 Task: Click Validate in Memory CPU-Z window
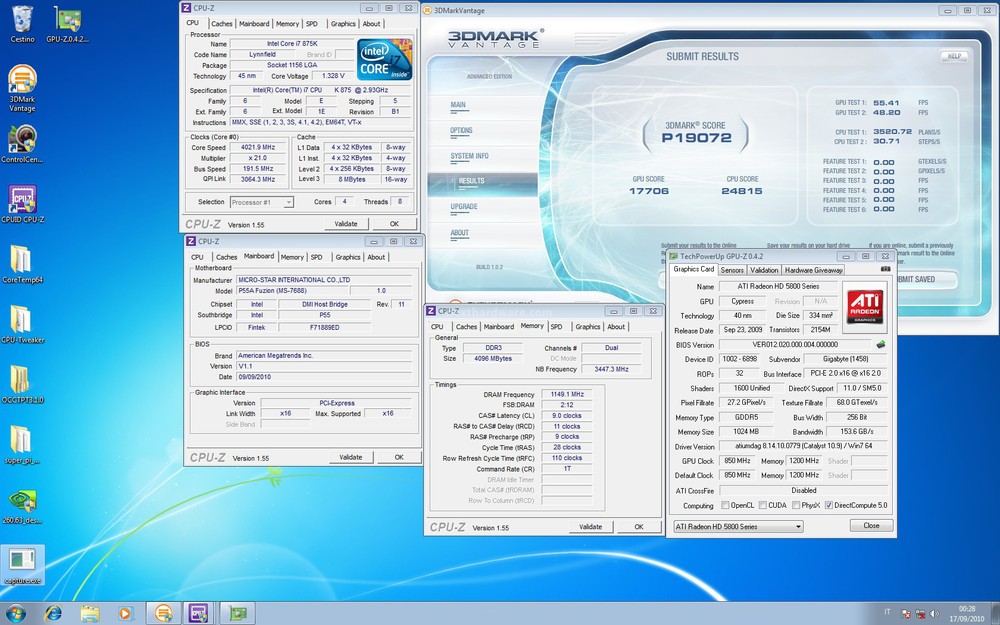(x=591, y=527)
